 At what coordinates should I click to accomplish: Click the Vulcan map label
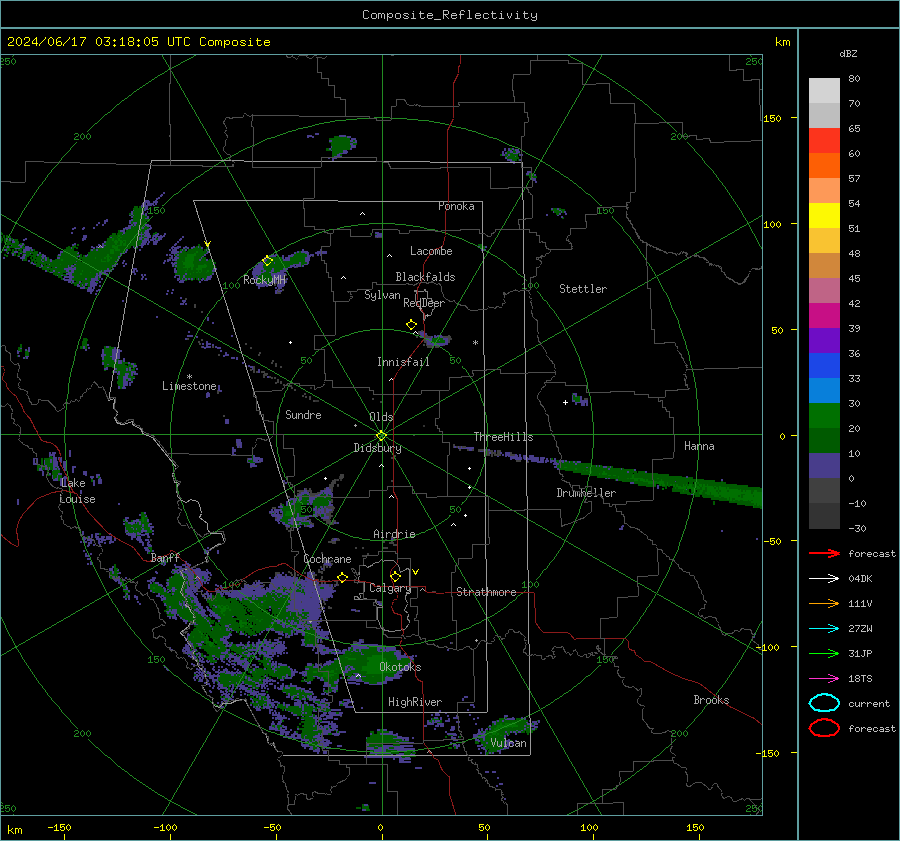pos(508,743)
